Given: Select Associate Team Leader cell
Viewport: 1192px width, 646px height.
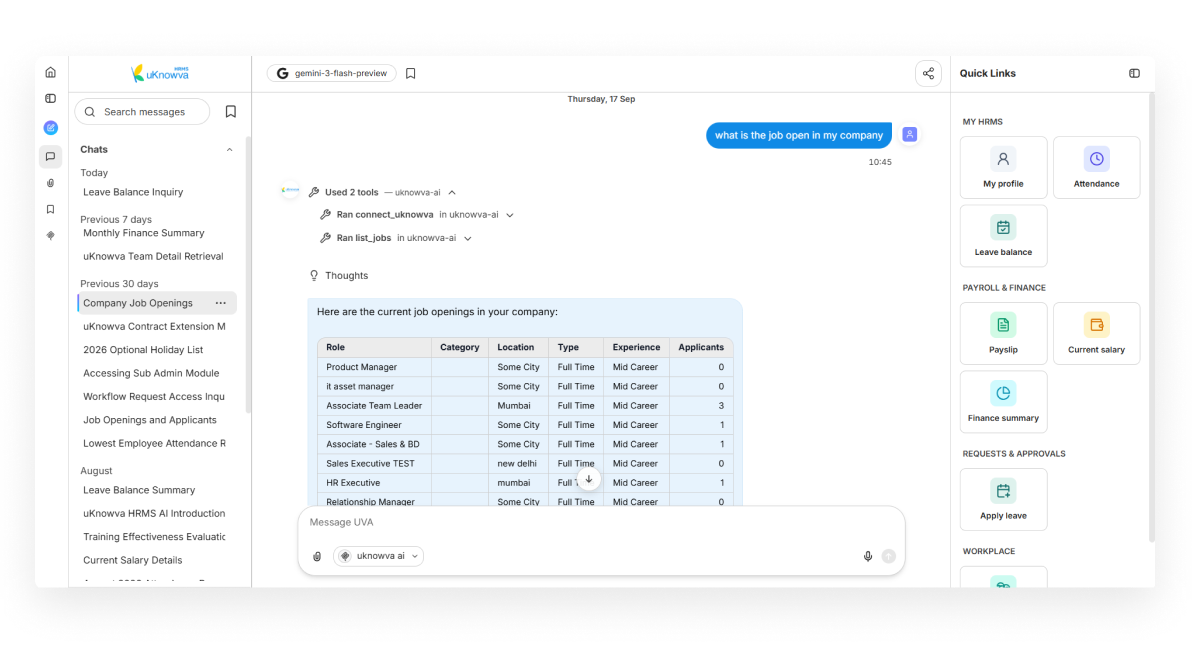Looking at the screenshot, I should (374, 406).
